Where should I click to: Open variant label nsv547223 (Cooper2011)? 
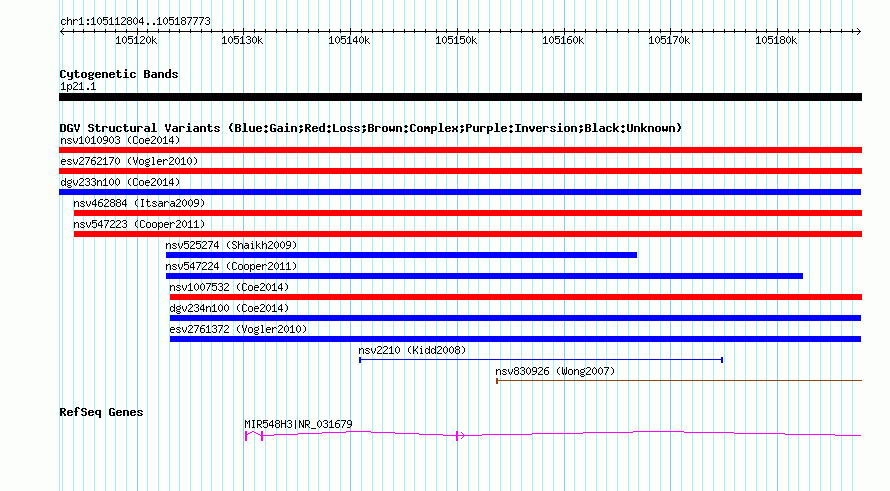point(139,224)
